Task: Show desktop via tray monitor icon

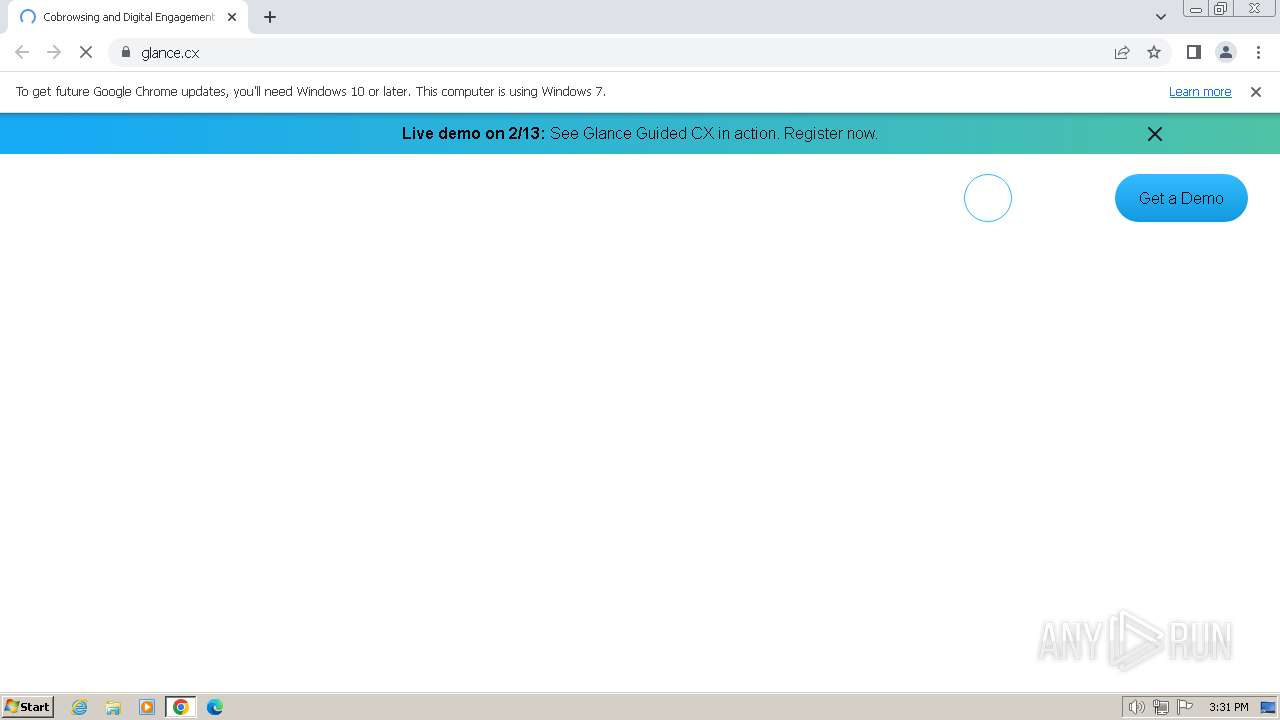Action: pyautogui.click(x=1268, y=707)
